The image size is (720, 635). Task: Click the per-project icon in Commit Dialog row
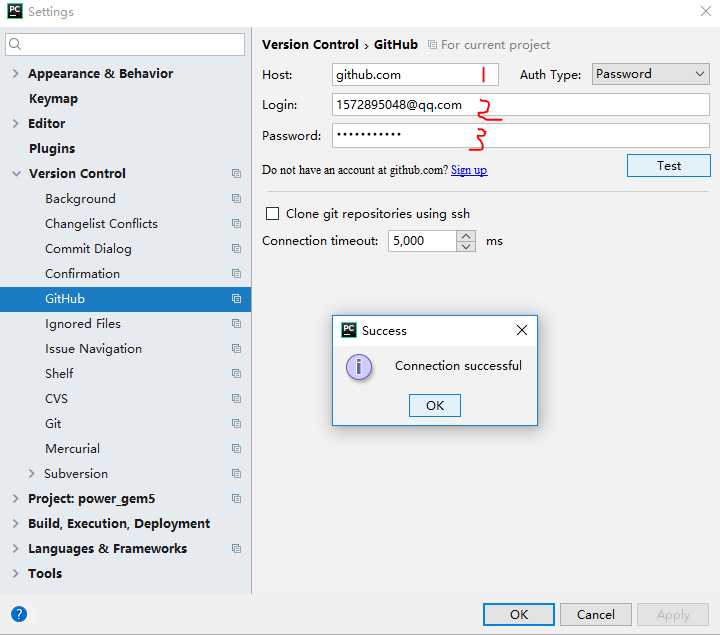(x=236, y=248)
